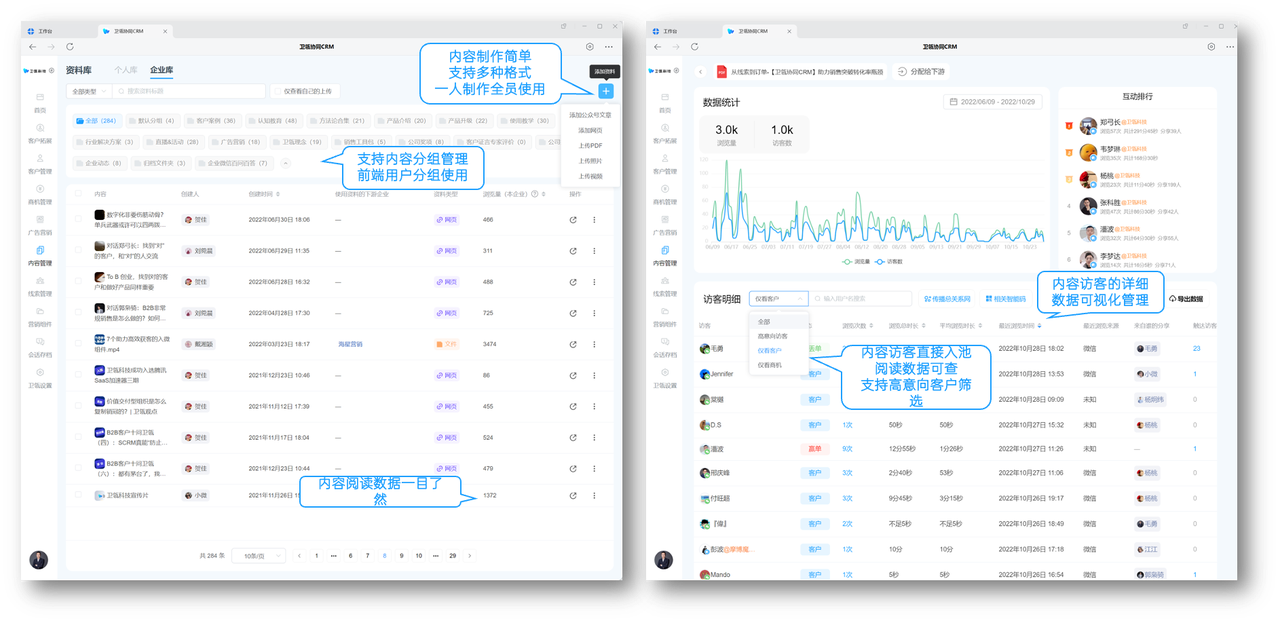Select 高意向访客 in the visitor filter list

[x=772, y=336]
